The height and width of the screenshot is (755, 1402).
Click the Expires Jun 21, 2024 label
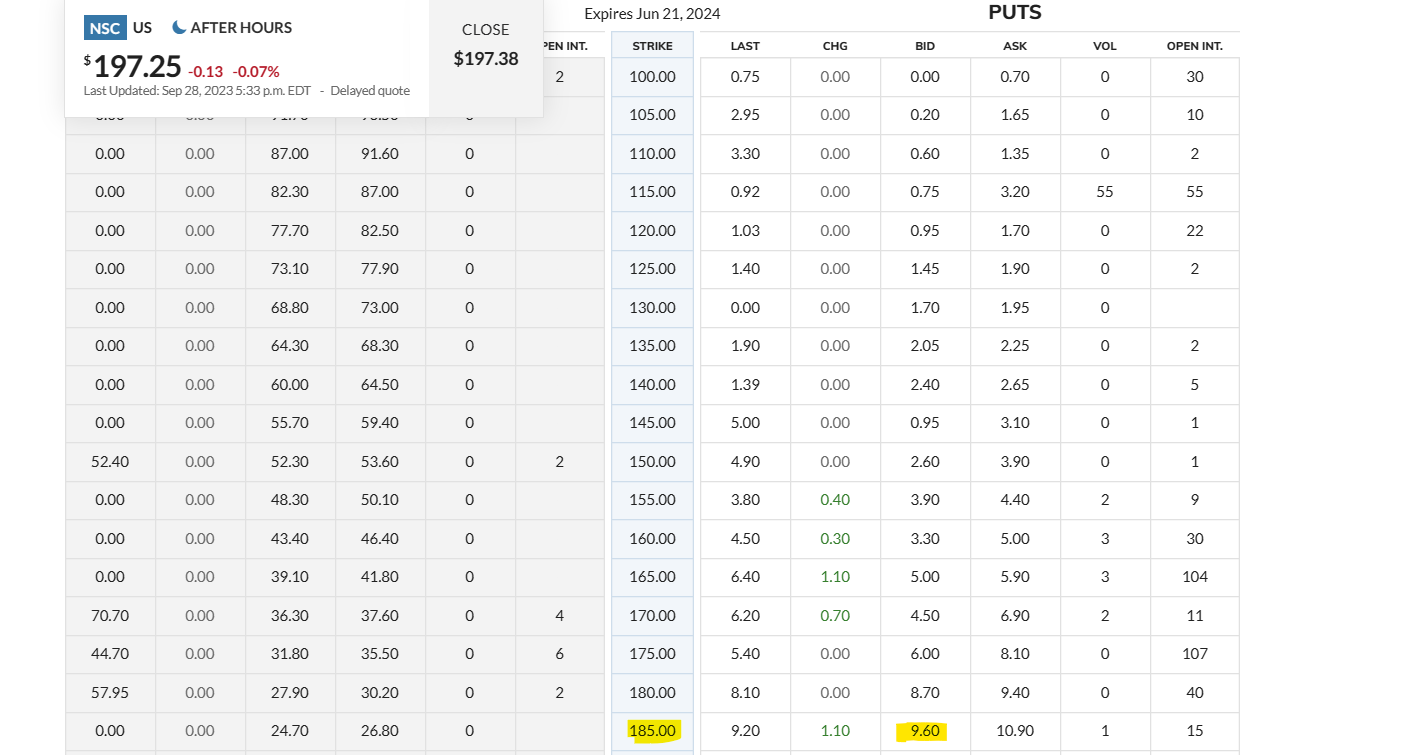pyautogui.click(x=652, y=14)
